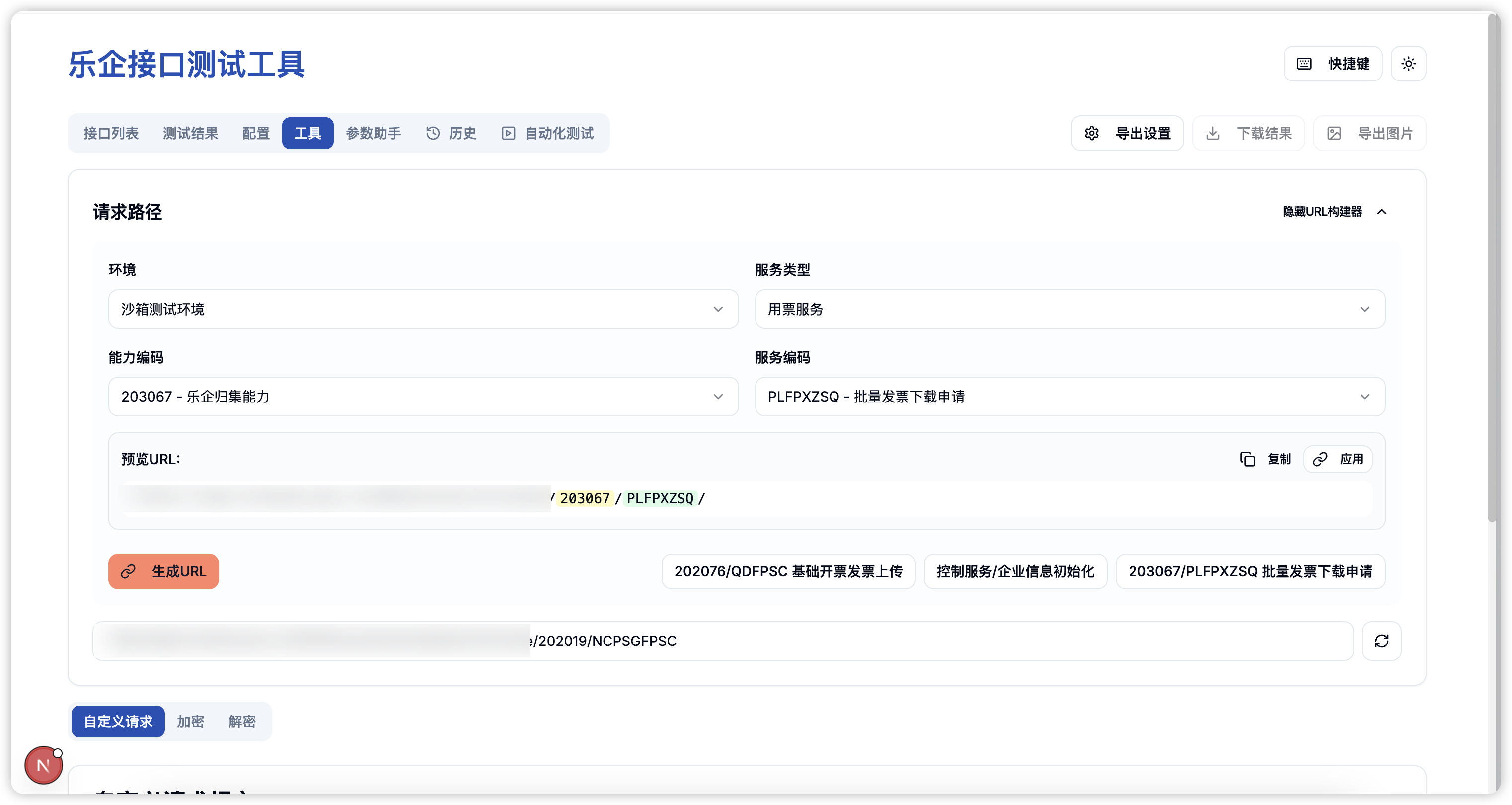Open the 服务编码 dropdown (PLFPXZSQ)
This screenshot has width=1512, height=805.
[1069, 397]
